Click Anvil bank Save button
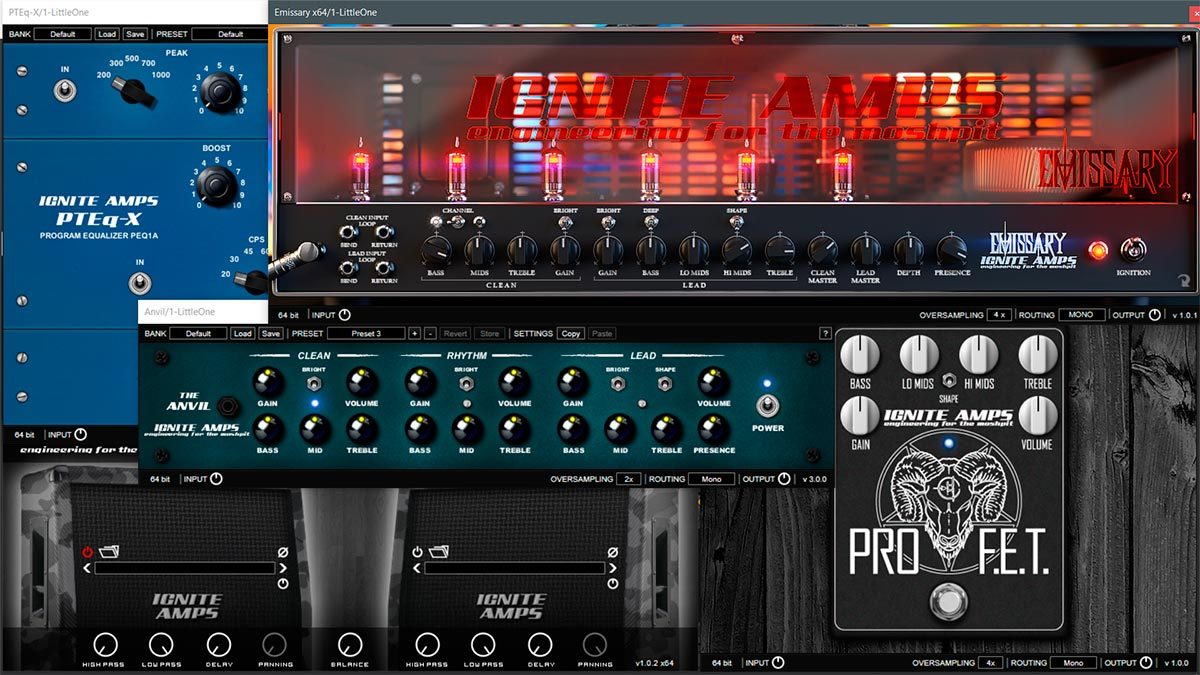The image size is (1200, 675). (271, 333)
